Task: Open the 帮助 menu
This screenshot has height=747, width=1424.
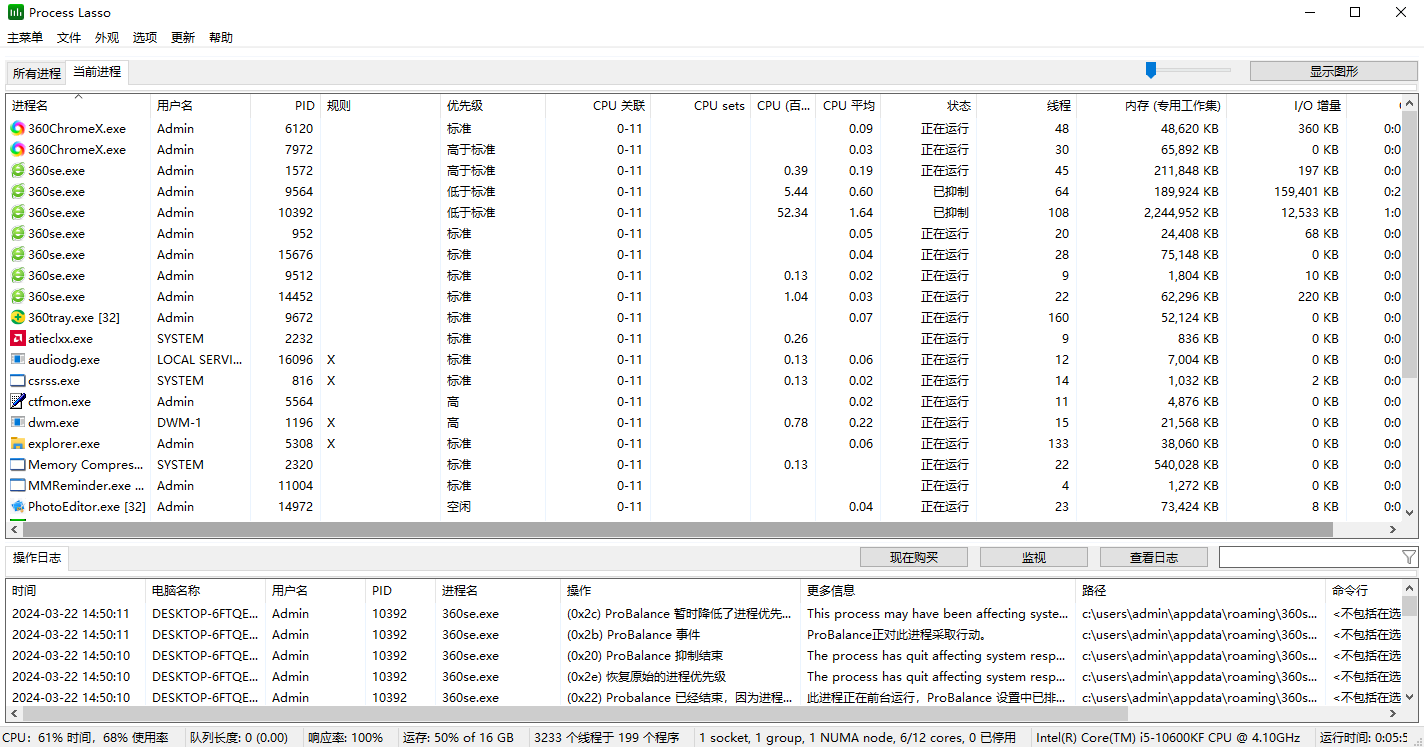Action: pos(221,38)
